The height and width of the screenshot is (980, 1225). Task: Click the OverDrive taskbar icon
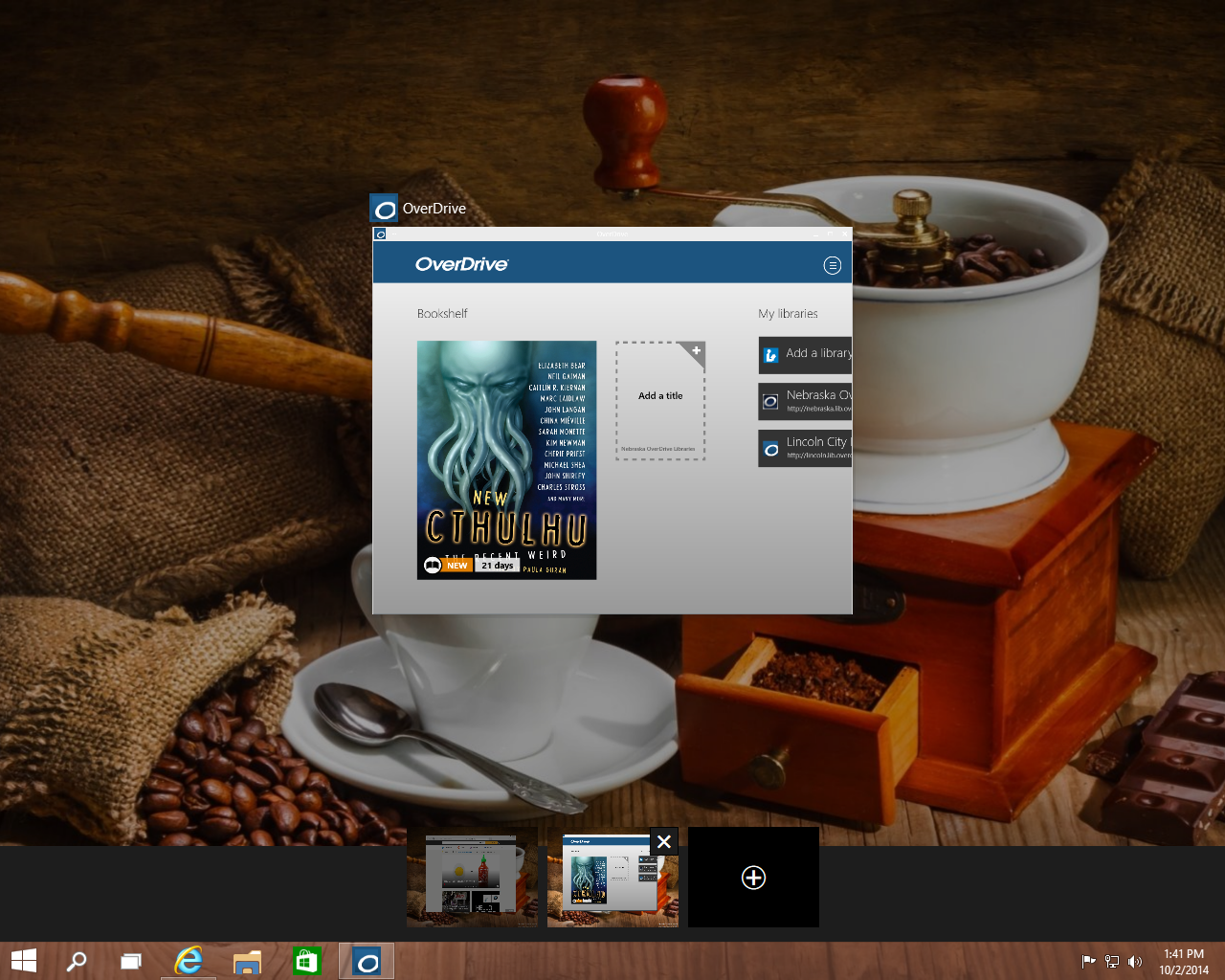coord(367,961)
